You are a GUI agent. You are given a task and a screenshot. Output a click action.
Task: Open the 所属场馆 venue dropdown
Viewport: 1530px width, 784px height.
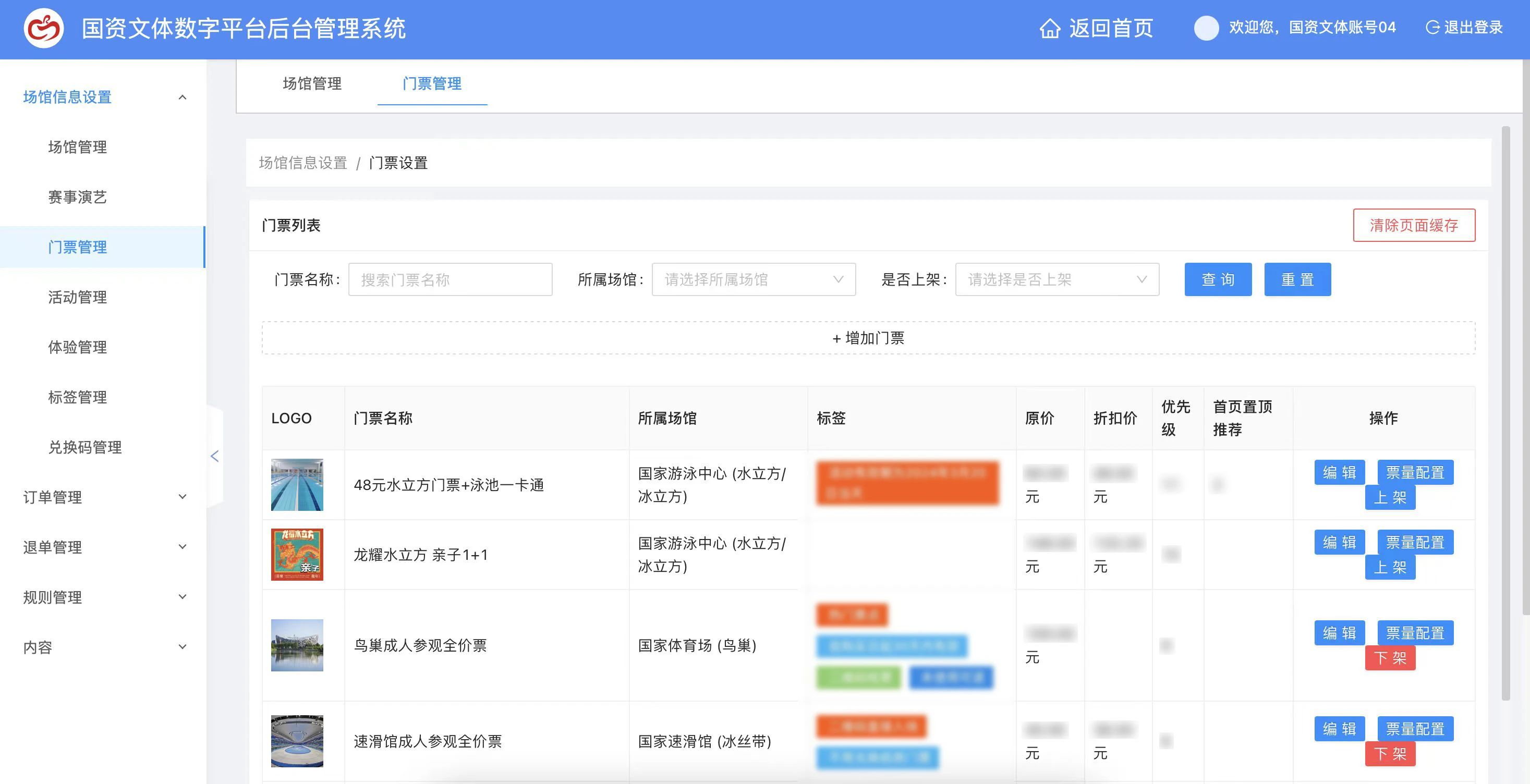[753, 279]
